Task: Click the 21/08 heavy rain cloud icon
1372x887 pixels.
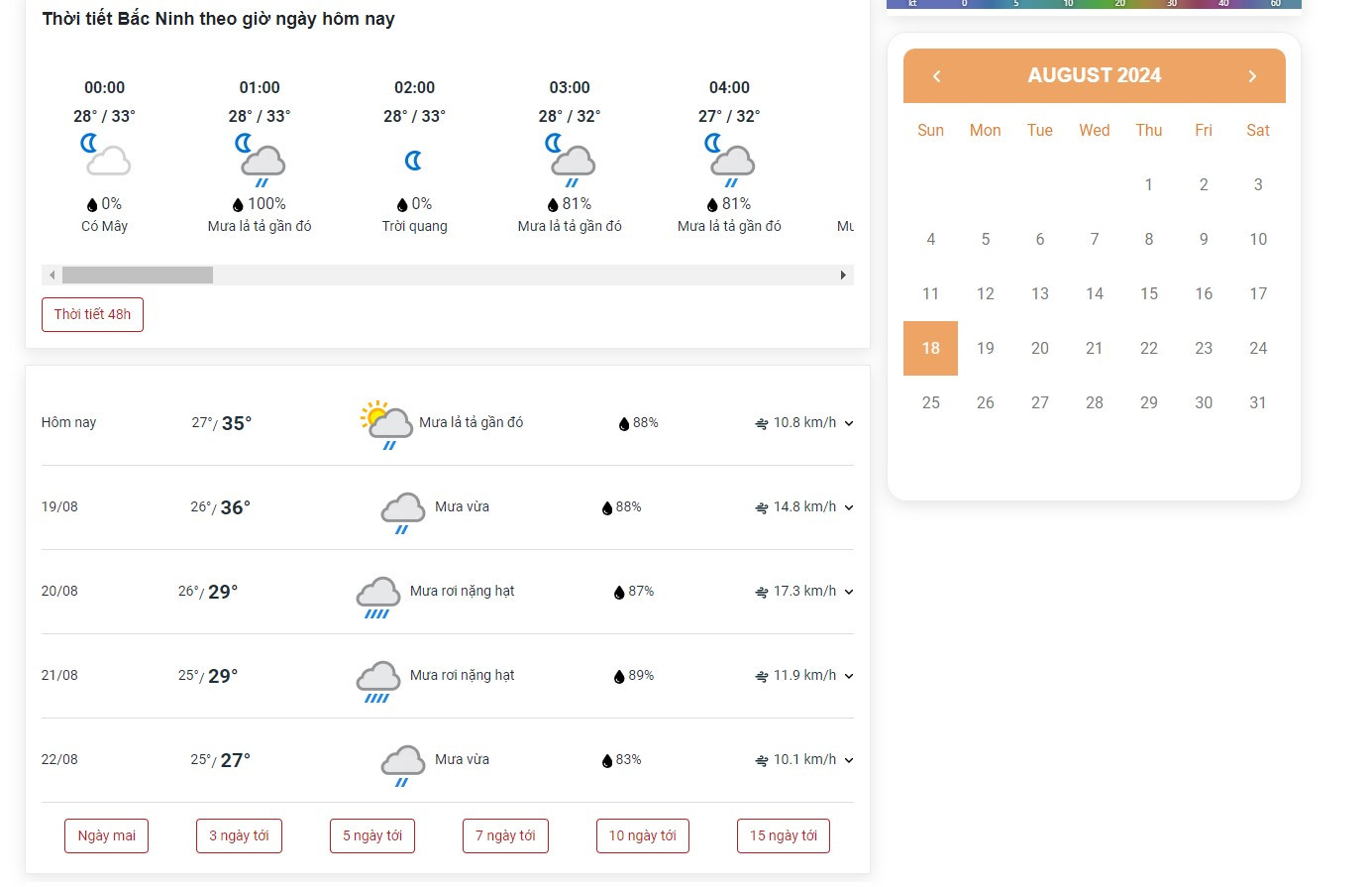Action: point(378,682)
